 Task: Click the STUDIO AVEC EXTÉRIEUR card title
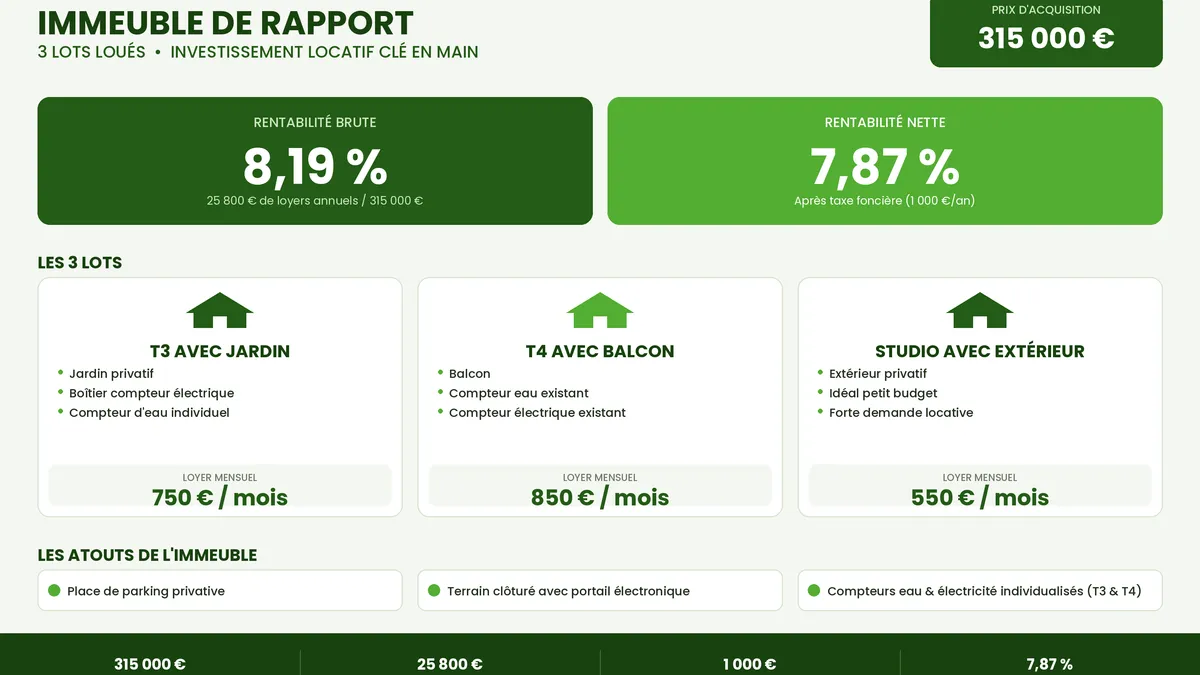[x=980, y=351]
